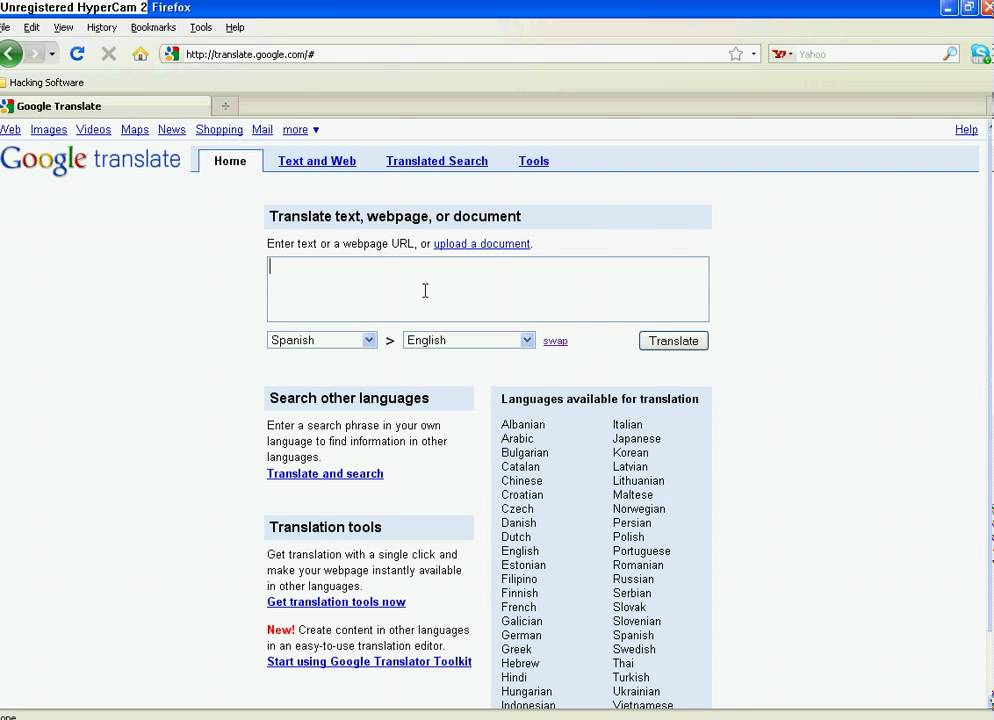The height and width of the screenshot is (720, 994).
Task: Open the Hacking Software bookmark folder
Action: tap(42, 82)
